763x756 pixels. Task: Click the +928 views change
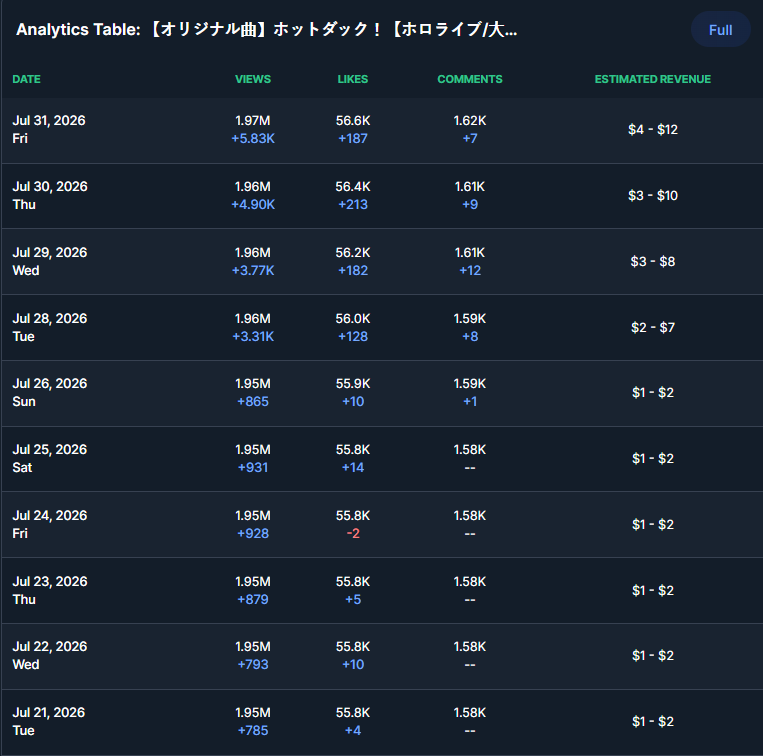pyautogui.click(x=253, y=534)
